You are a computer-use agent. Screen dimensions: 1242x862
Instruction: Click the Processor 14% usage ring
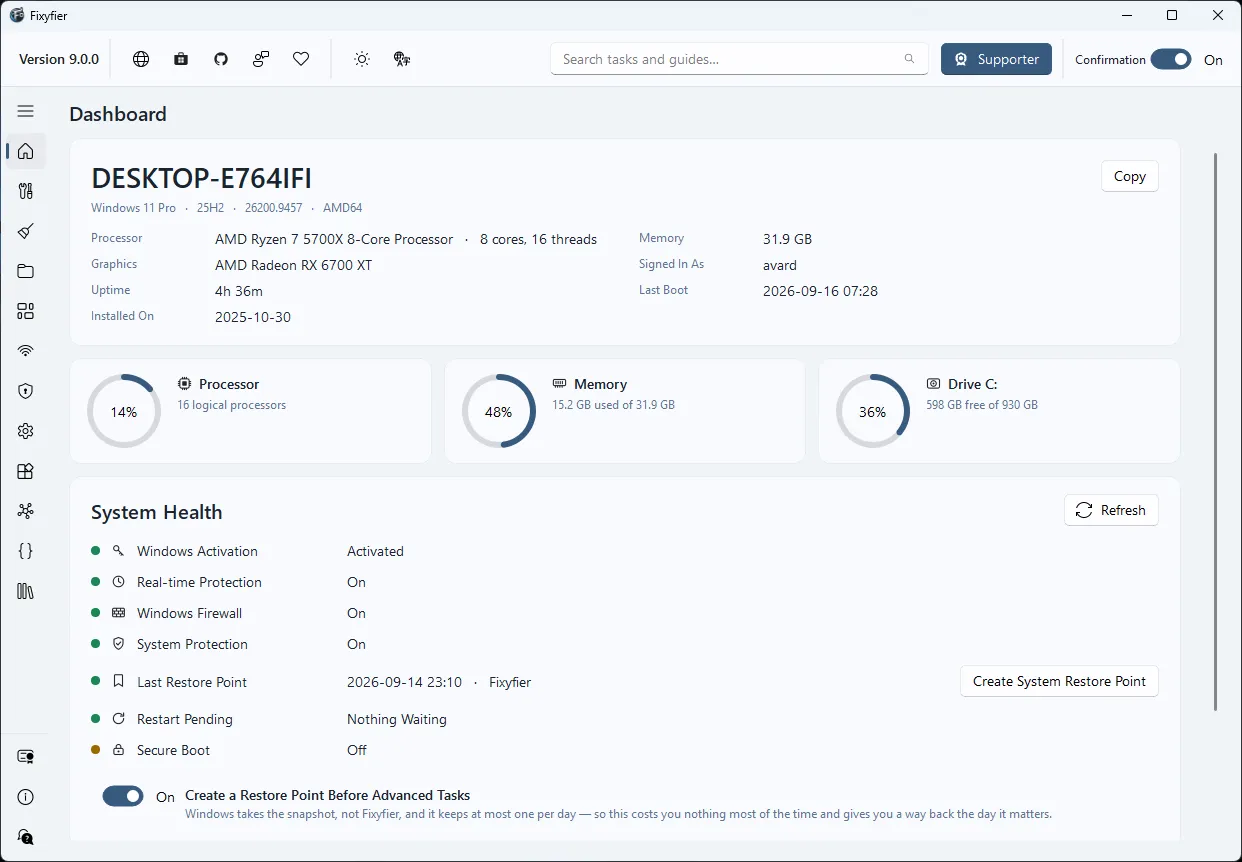[x=124, y=411]
